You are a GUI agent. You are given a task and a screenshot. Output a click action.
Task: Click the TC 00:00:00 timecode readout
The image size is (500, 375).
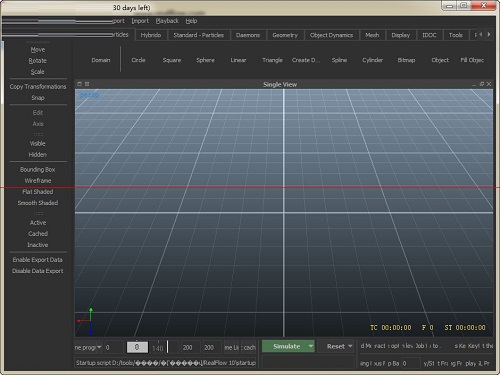390,328
